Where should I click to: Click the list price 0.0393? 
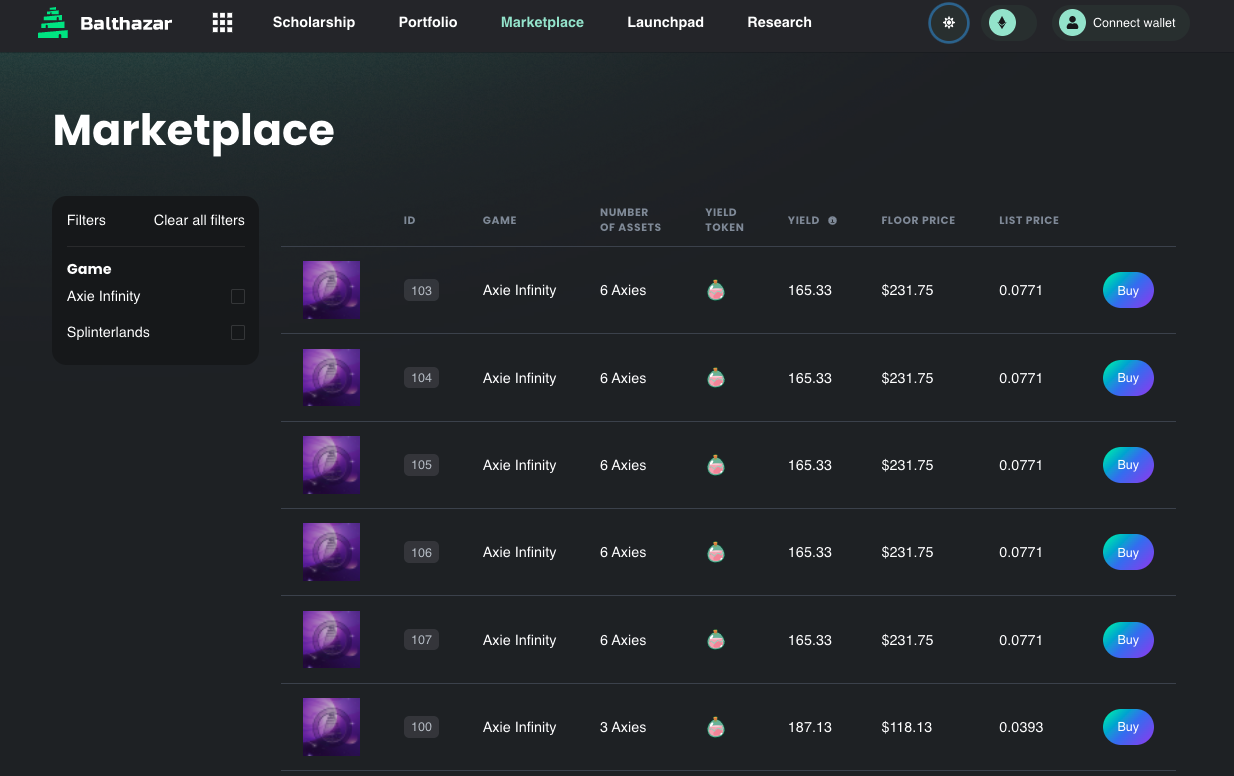click(x=1021, y=727)
